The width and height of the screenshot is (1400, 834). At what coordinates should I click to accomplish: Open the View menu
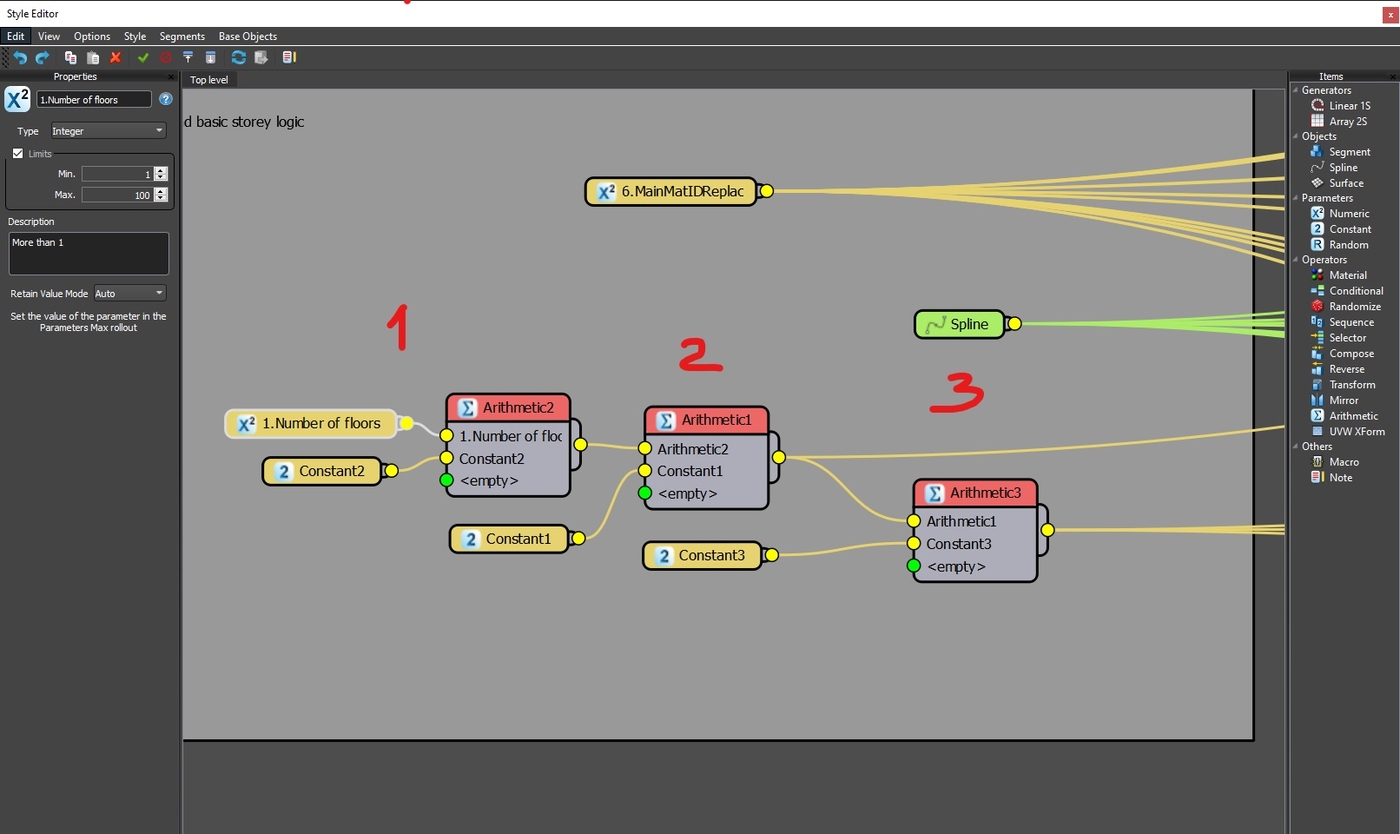click(49, 36)
